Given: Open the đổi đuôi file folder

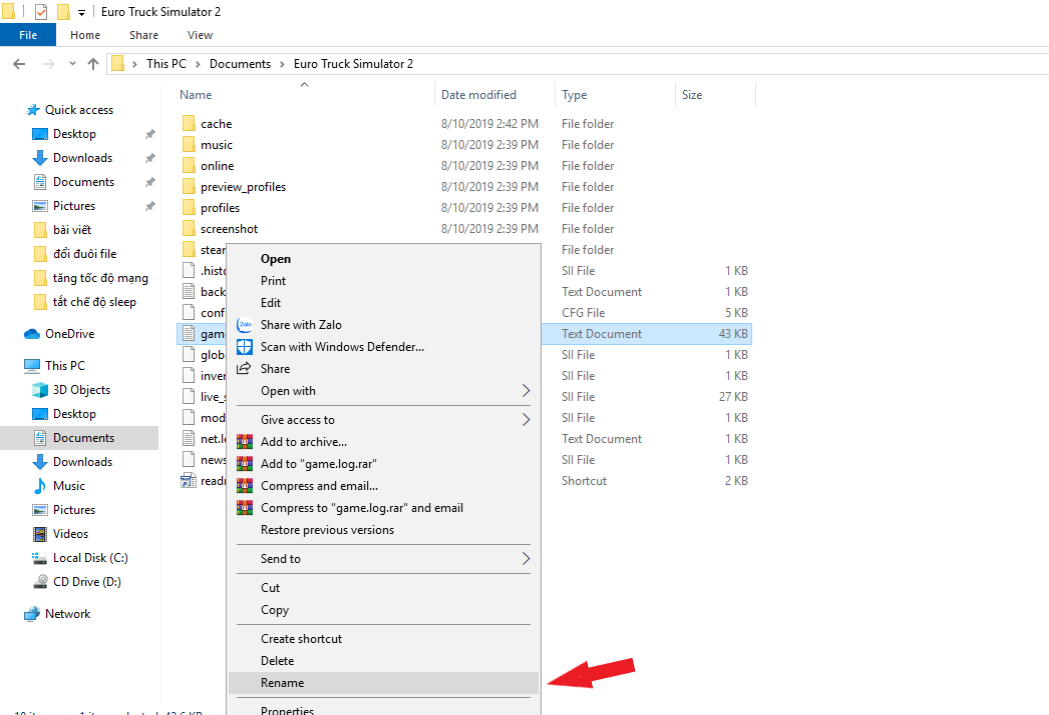Looking at the screenshot, I should (84, 254).
